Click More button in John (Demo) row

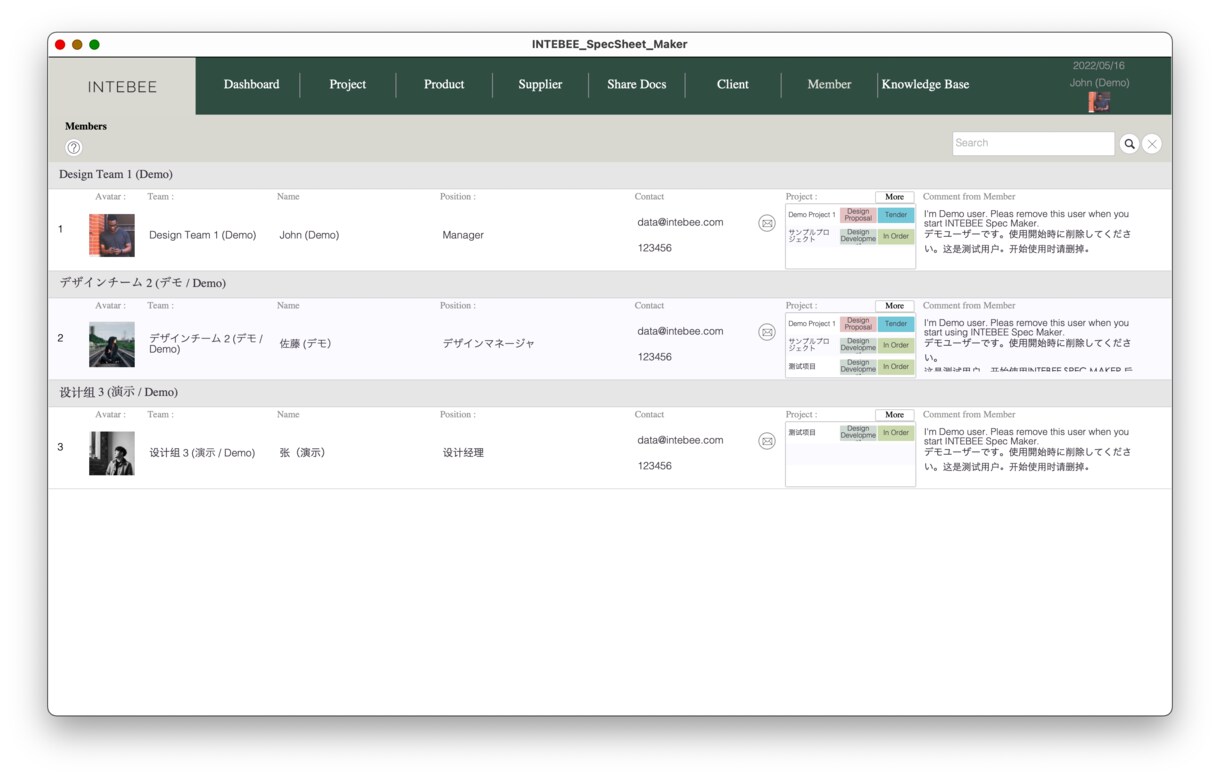pos(895,197)
